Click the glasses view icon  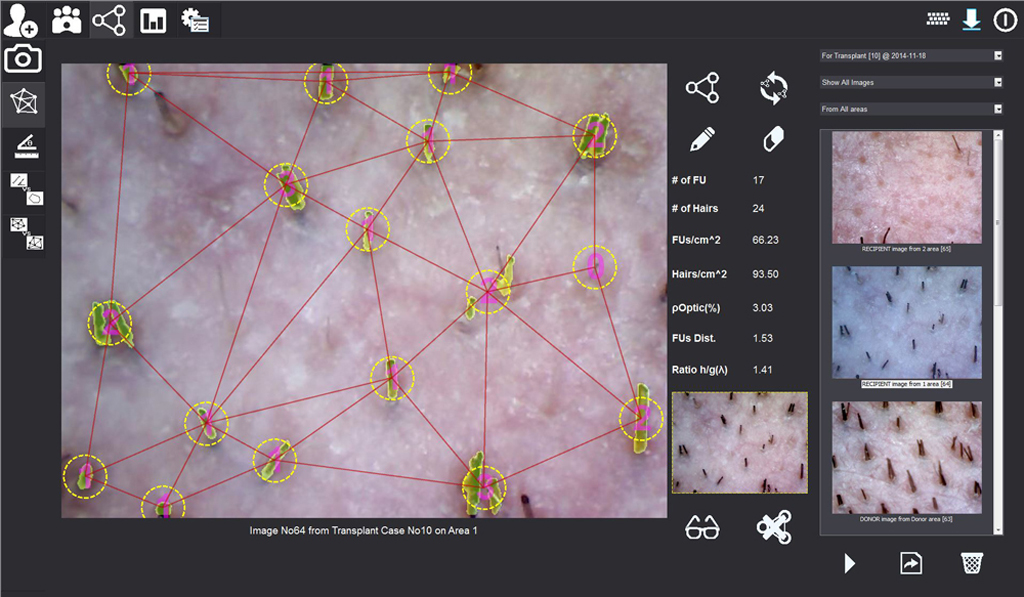702,528
